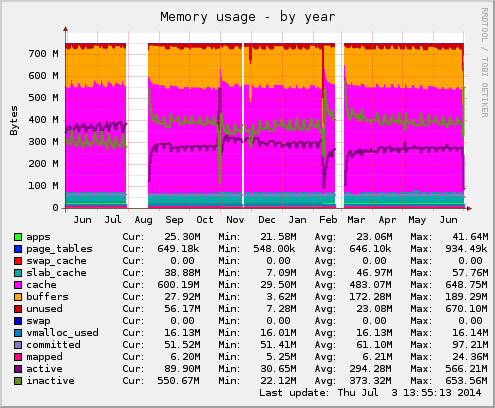Click the green apps legend swatch

[18, 237]
